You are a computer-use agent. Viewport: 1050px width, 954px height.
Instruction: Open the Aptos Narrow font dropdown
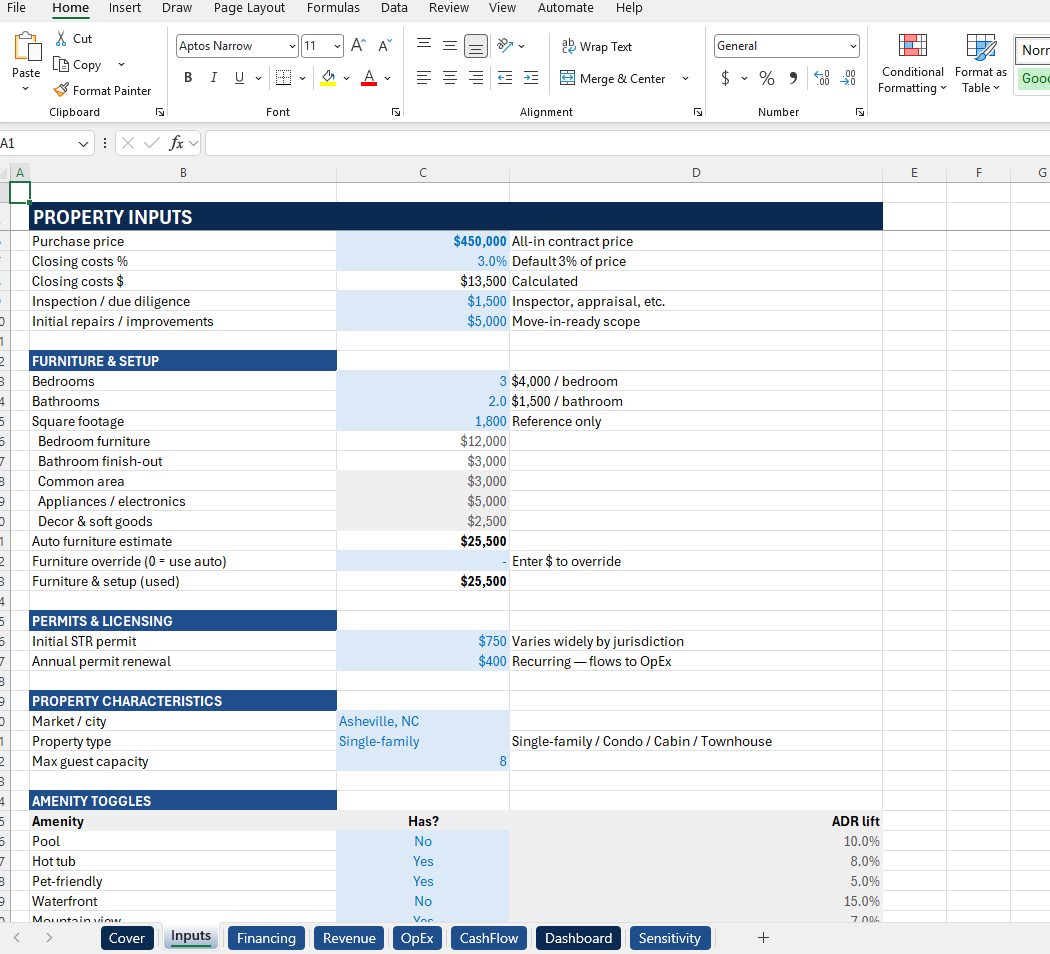[292, 46]
